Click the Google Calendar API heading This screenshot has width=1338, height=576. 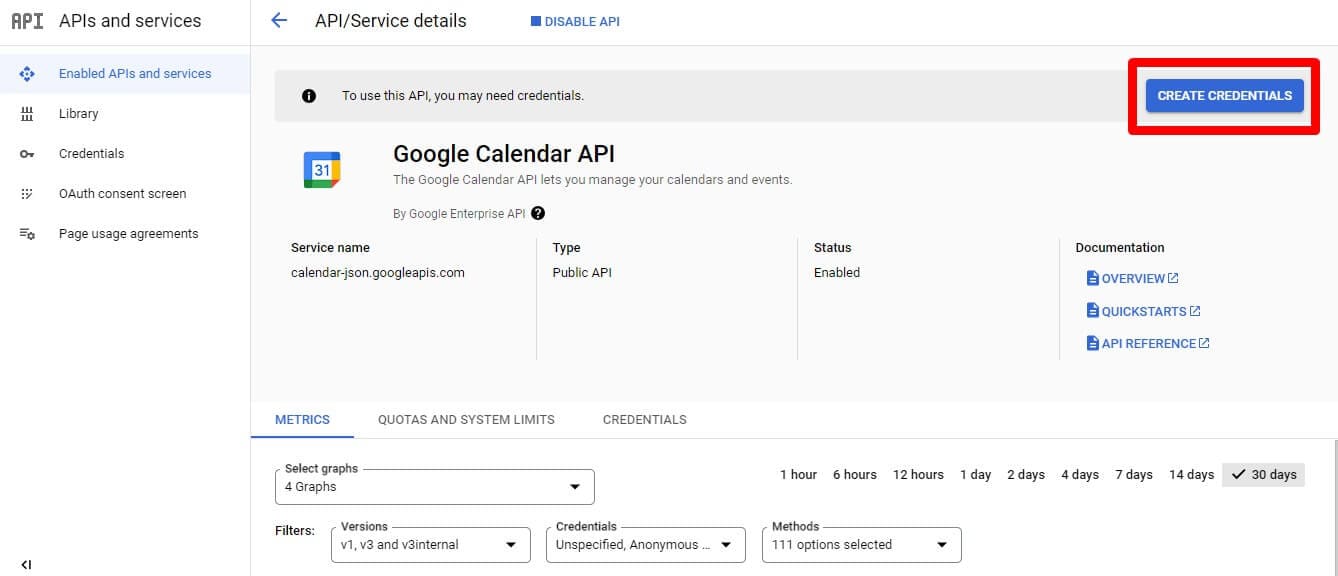pyautogui.click(x=504, y=154)
